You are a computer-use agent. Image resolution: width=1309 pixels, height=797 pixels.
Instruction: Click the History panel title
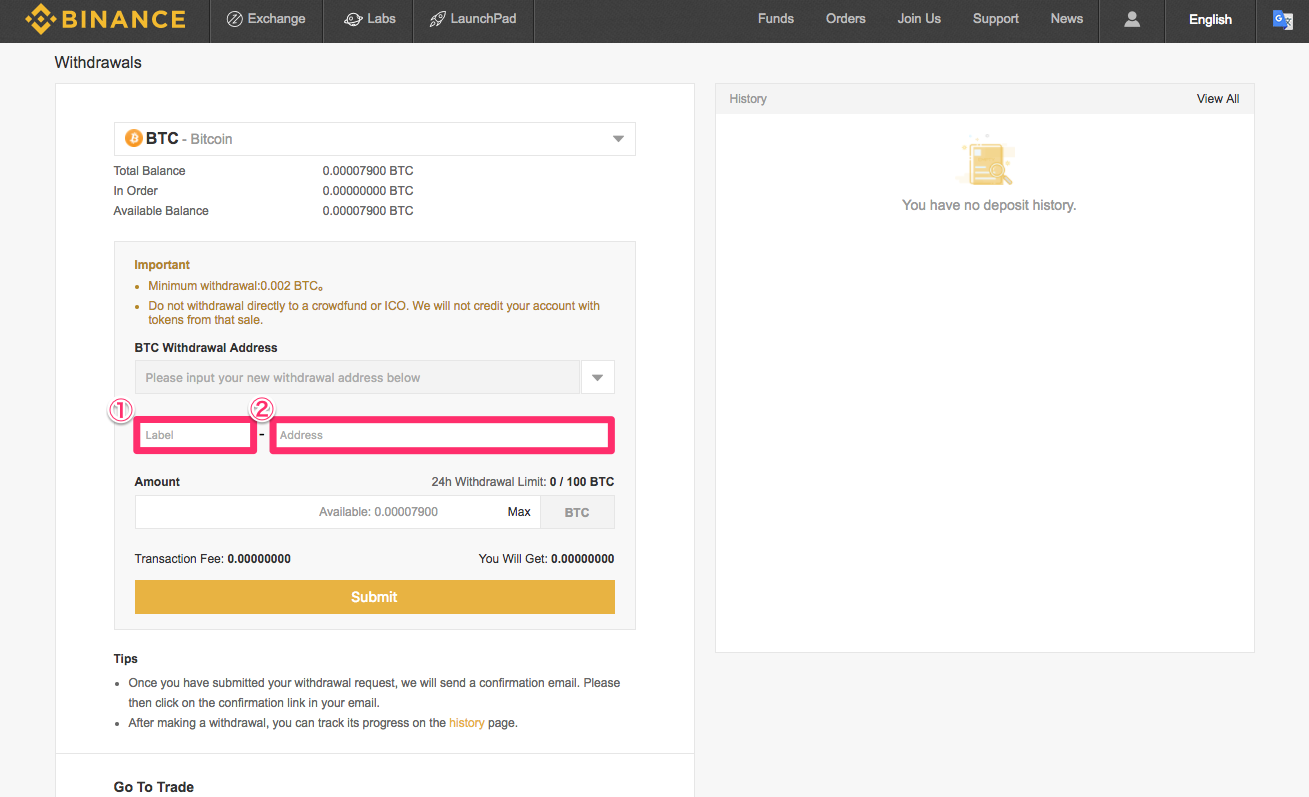click(748, 99)
